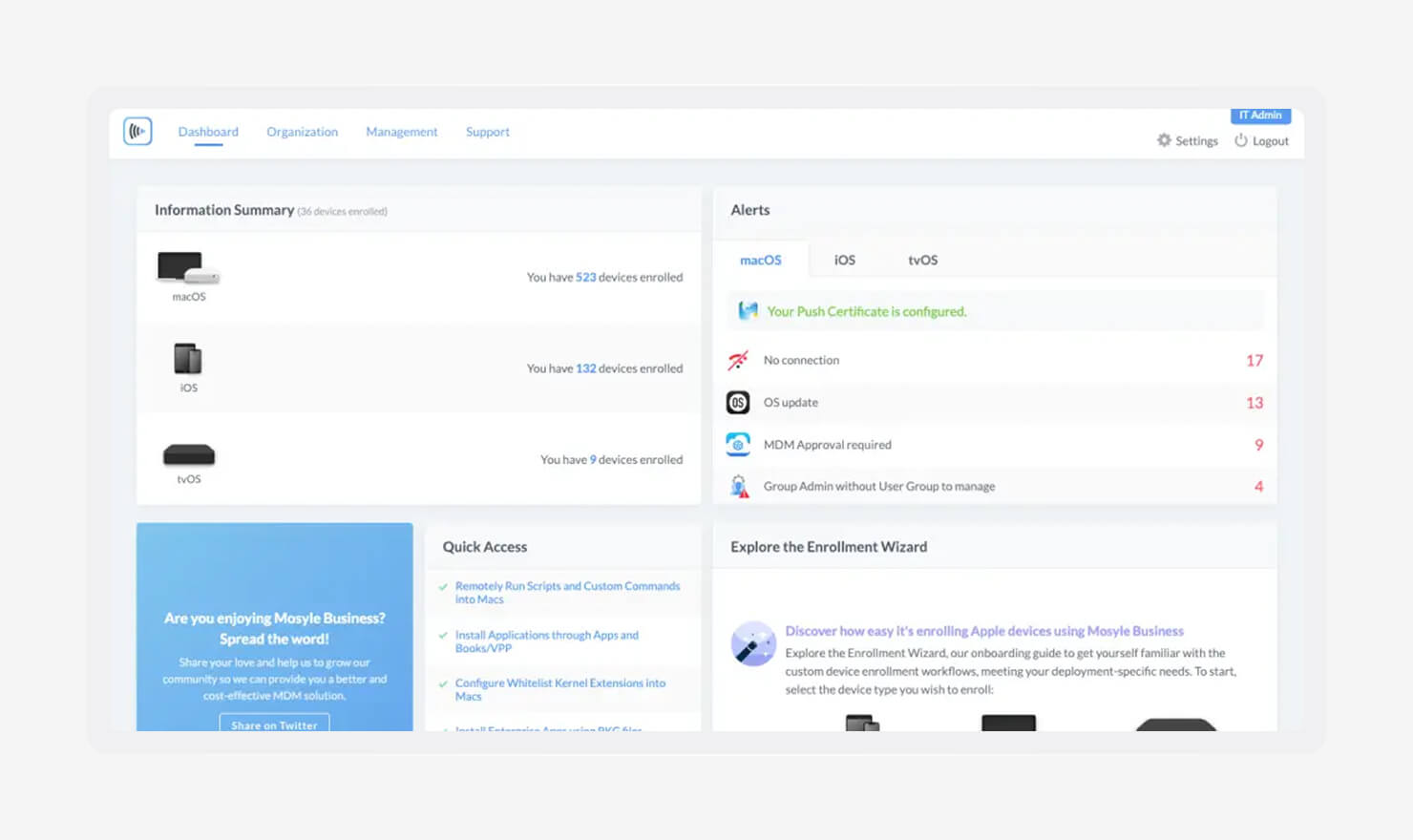Open the Support menu
Image resolution: width=1413 pixels, height=840 pixels.
tap(487, 132)
